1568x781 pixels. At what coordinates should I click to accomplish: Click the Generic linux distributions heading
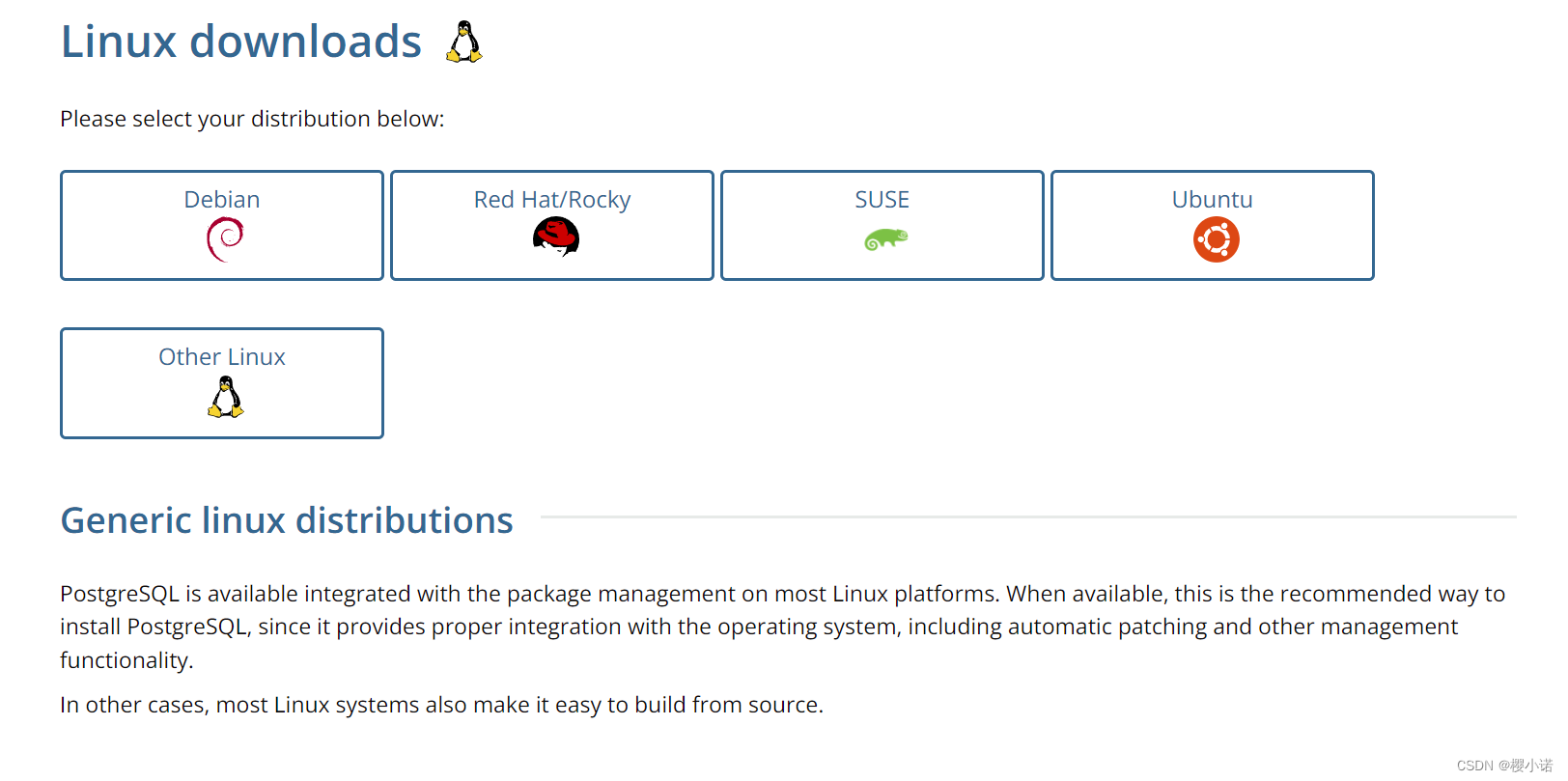point(287,520)
